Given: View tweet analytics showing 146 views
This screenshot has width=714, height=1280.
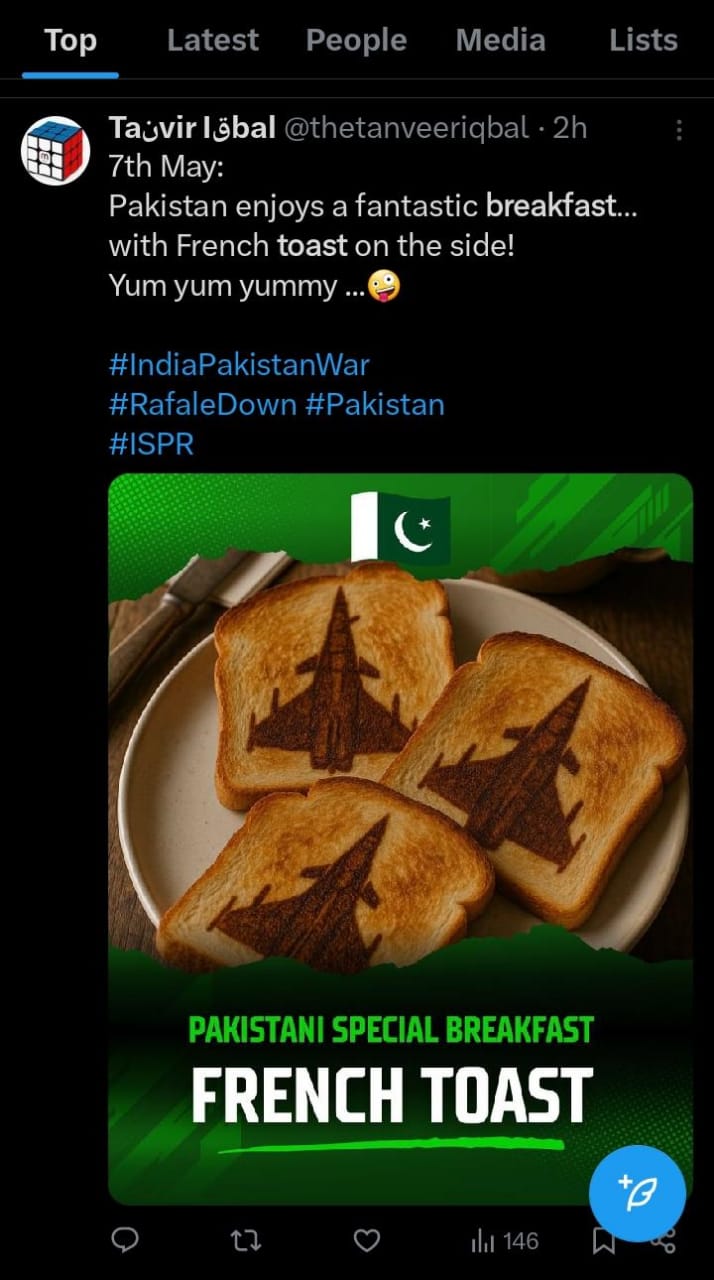Looking at the screenshot, I should tap(504, 1241).
